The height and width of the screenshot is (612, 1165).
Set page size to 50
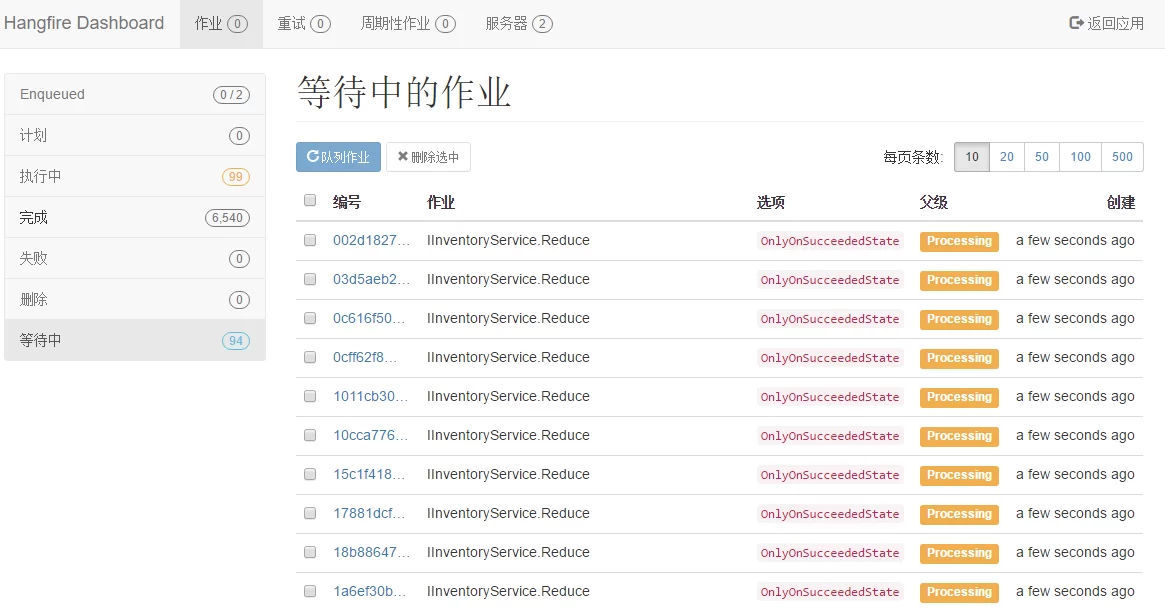tap(1041, 156)
